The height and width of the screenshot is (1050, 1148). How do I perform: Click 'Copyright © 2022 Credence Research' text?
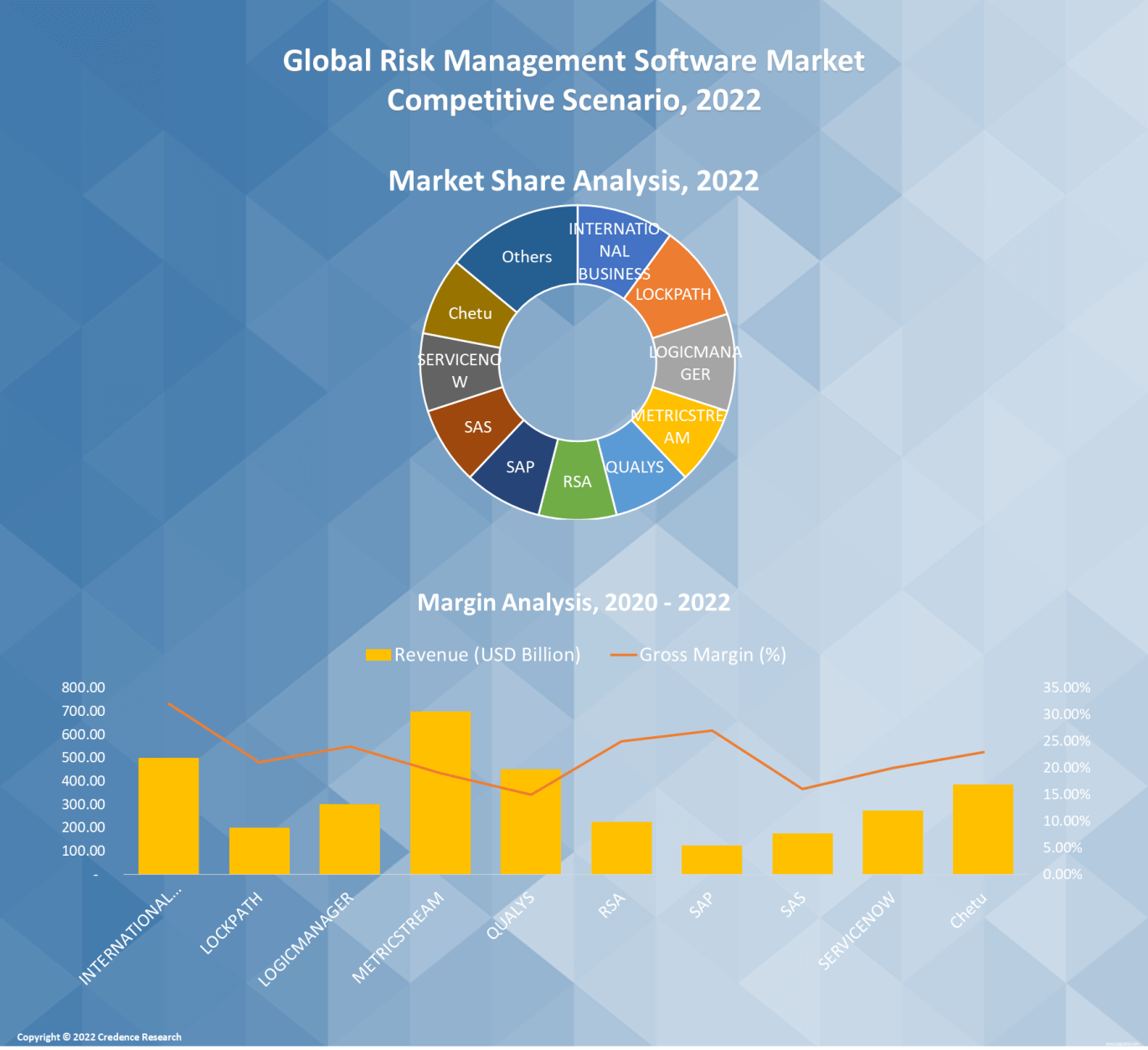(x=99, y=1037)
